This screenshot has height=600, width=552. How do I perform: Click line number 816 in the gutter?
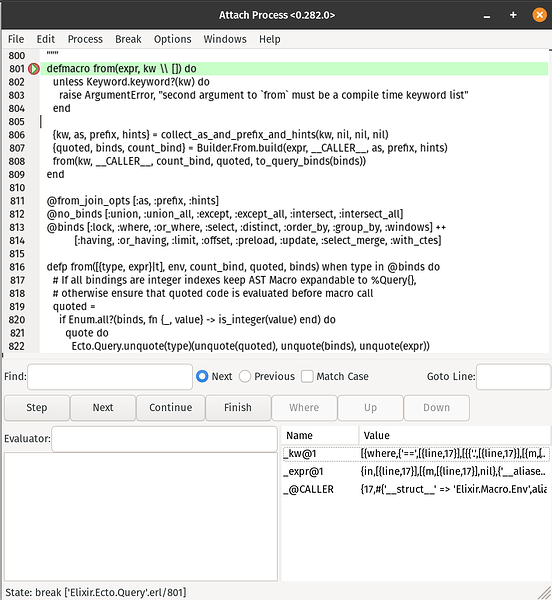click(17, 267)
